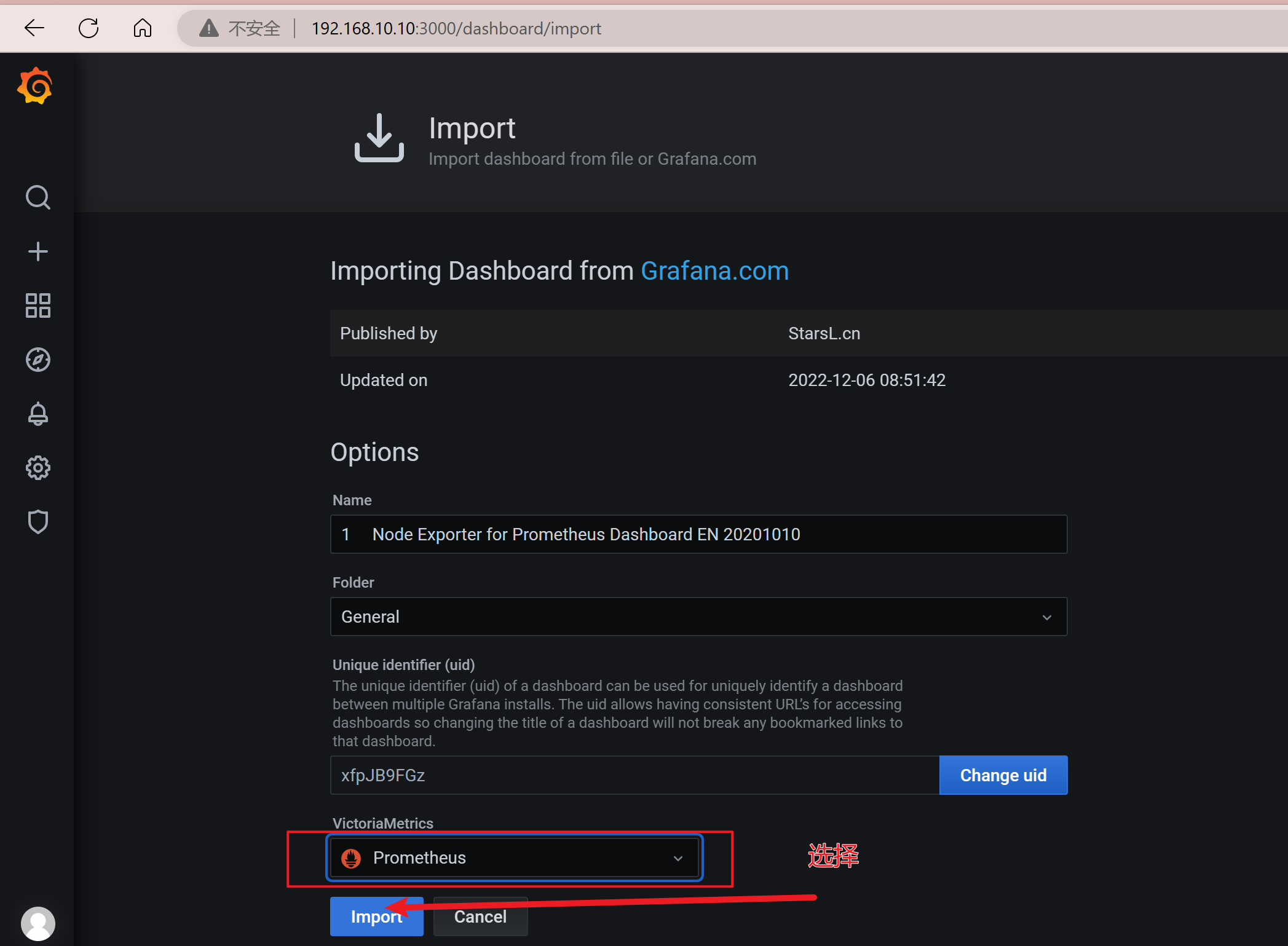Reload the page with refresh icon
1288x946 pixels.
pyautogui.click(x=89, y=28)
